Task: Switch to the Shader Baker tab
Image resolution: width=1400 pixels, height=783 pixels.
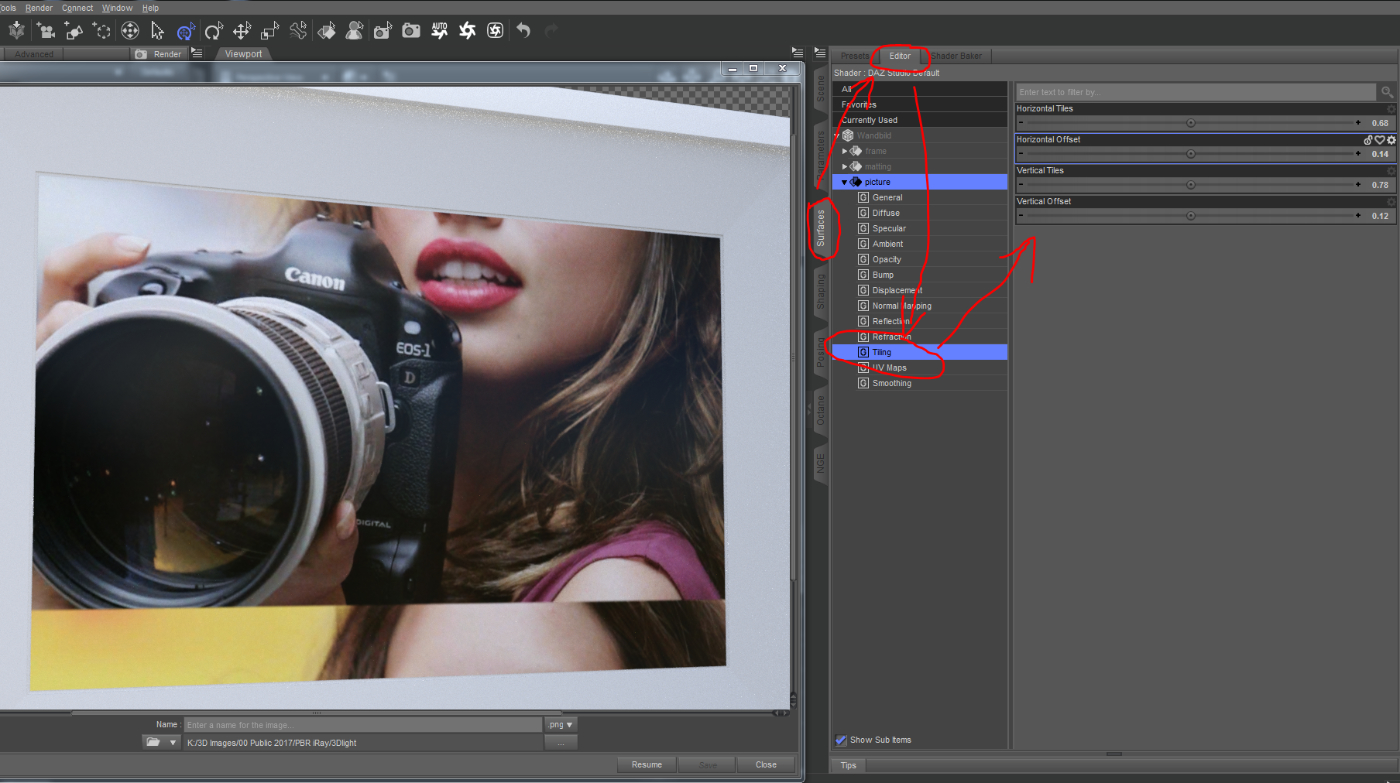Action: pos(956,56)
